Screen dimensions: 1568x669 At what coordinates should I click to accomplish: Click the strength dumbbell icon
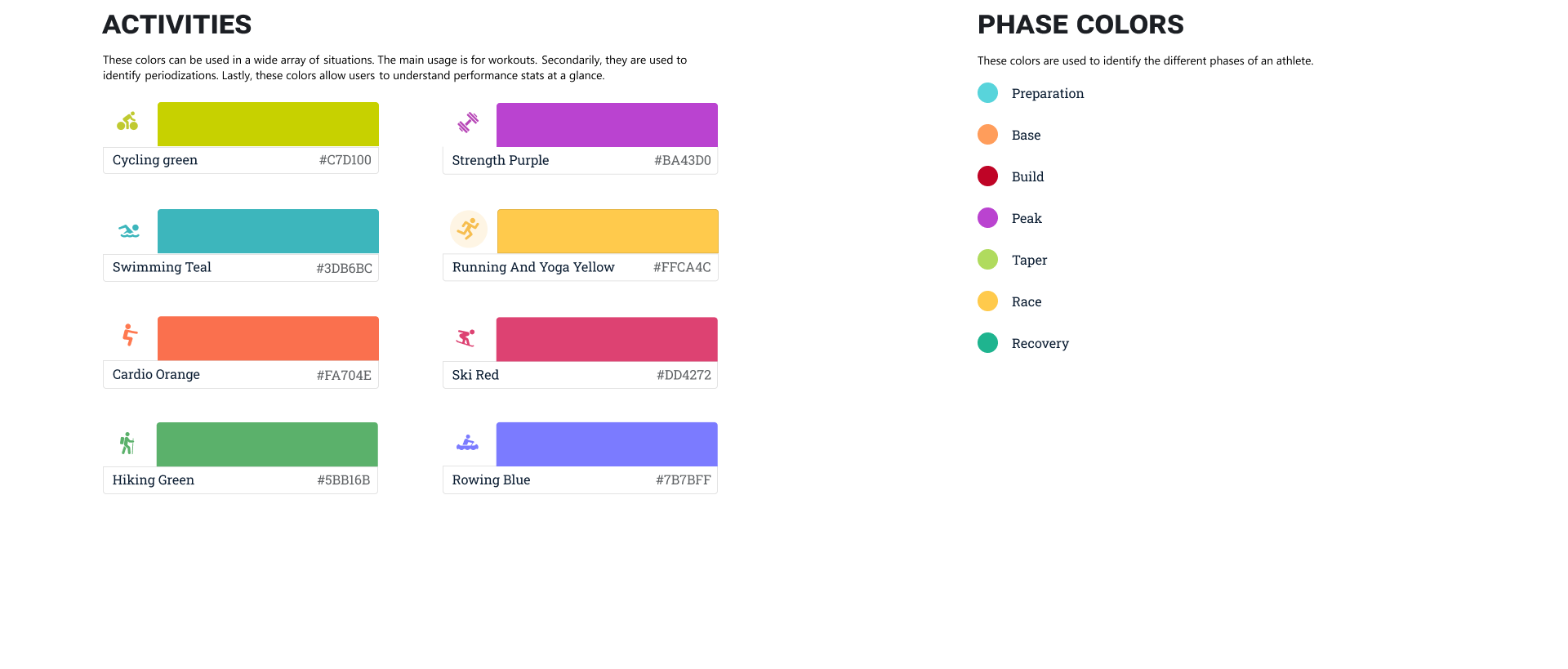(x=468, y=123)
